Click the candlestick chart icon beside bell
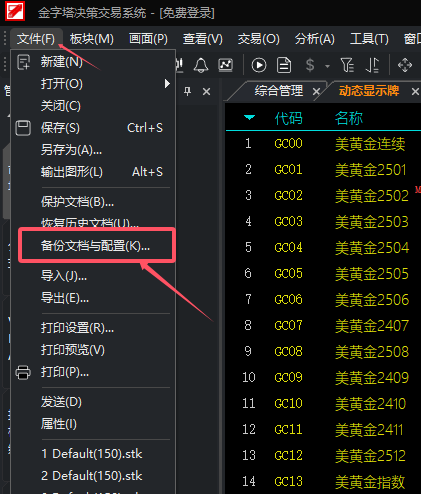Viewport: 421px width, 494px height. pyautogui.click(x=180, y=65)
